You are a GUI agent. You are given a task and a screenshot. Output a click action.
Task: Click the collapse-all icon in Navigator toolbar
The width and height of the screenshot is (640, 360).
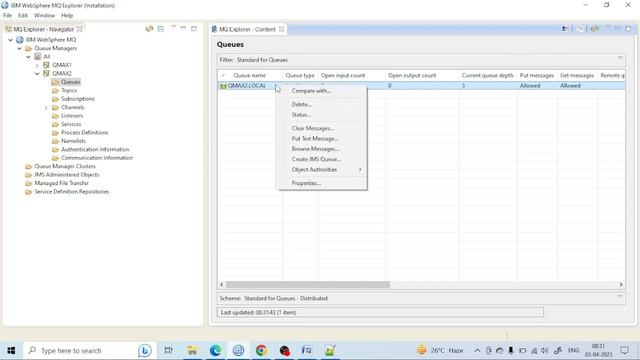(x=161, y=29)
